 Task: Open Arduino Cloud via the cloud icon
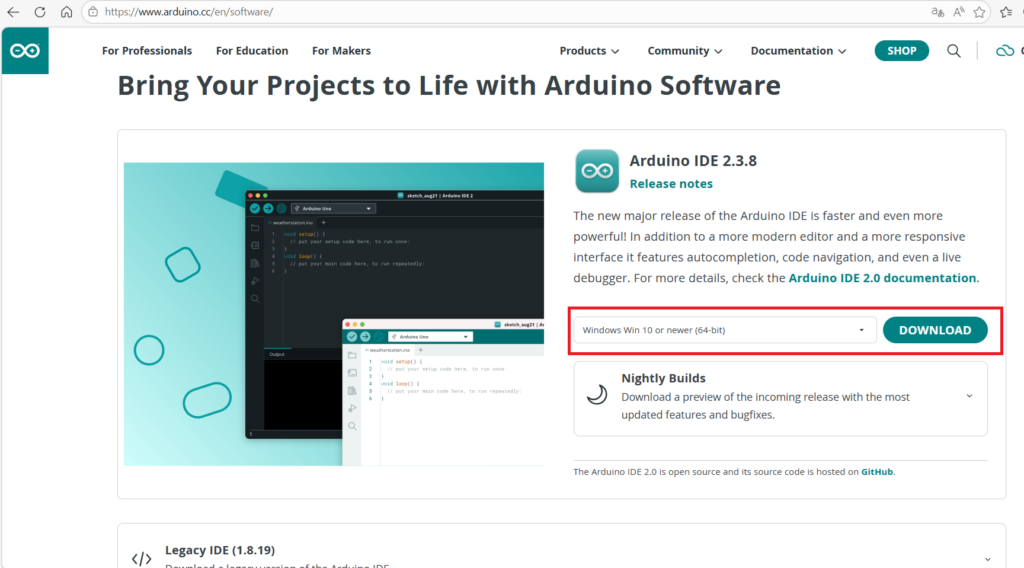click(x=1004, y=51)
